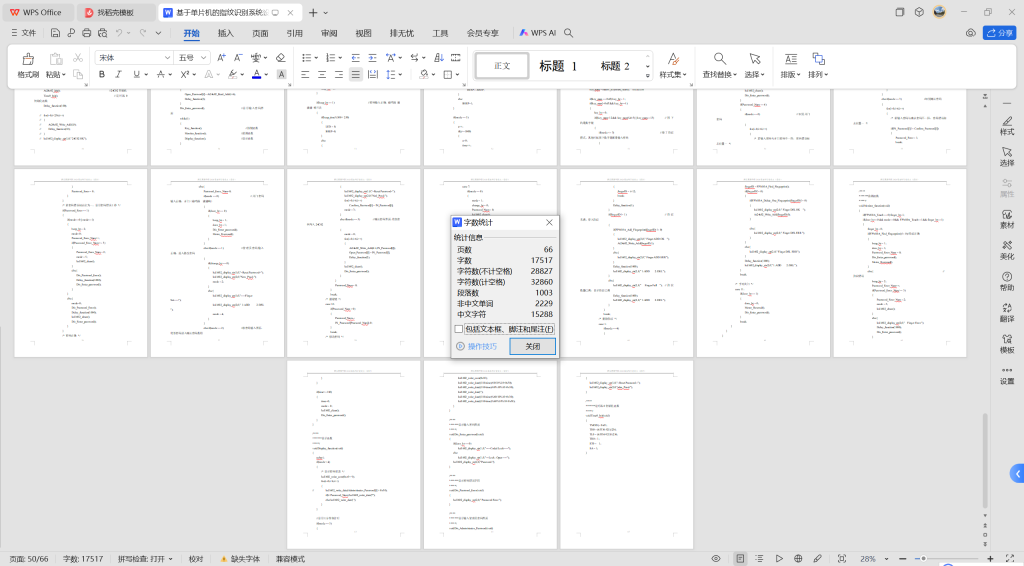Align paragraph text right

pyautogui.click(x=339, y=74)
